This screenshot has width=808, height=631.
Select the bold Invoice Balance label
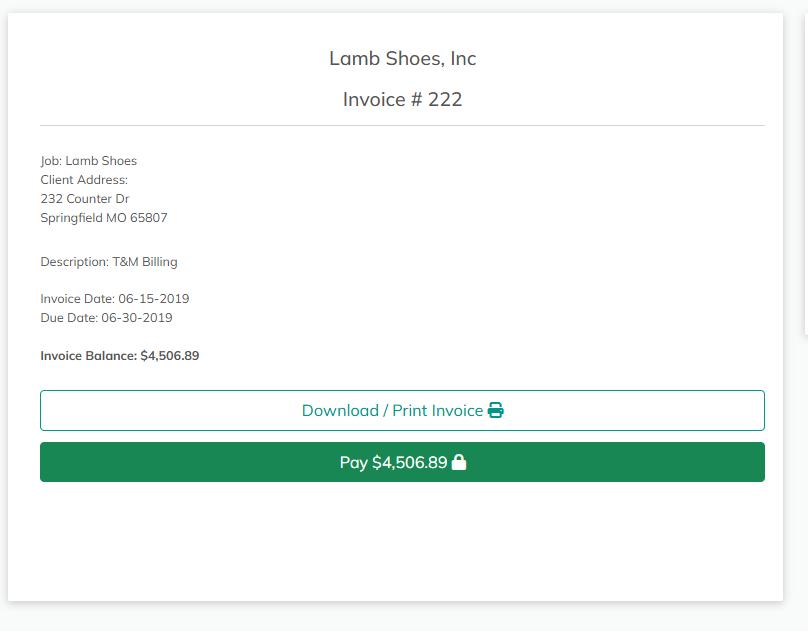[x=88, y=356]
